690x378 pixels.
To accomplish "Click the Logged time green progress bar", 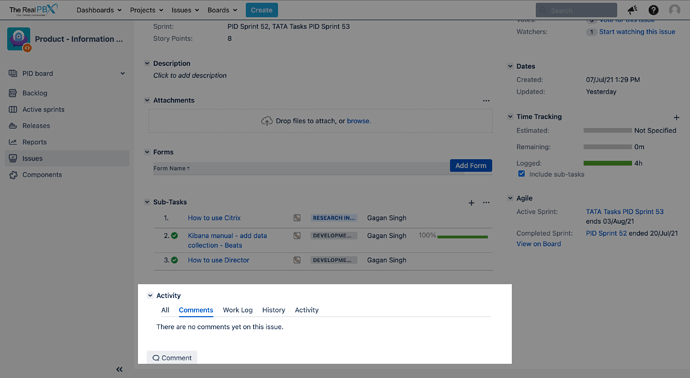I will tap(608, 163).
